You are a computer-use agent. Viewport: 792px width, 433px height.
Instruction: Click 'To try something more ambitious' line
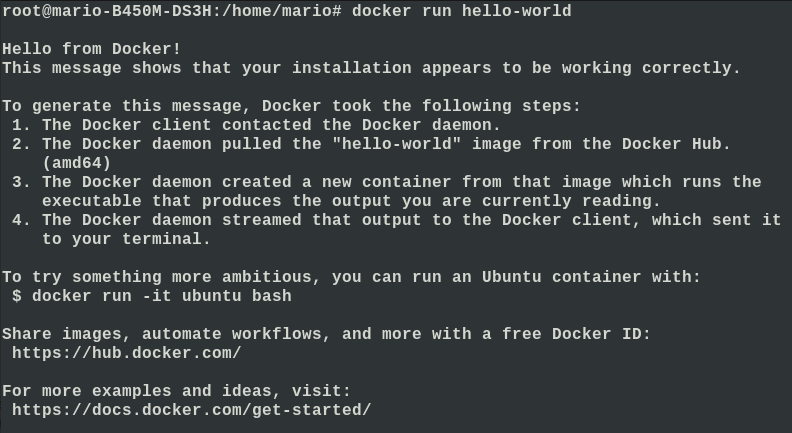click(352, 277)
